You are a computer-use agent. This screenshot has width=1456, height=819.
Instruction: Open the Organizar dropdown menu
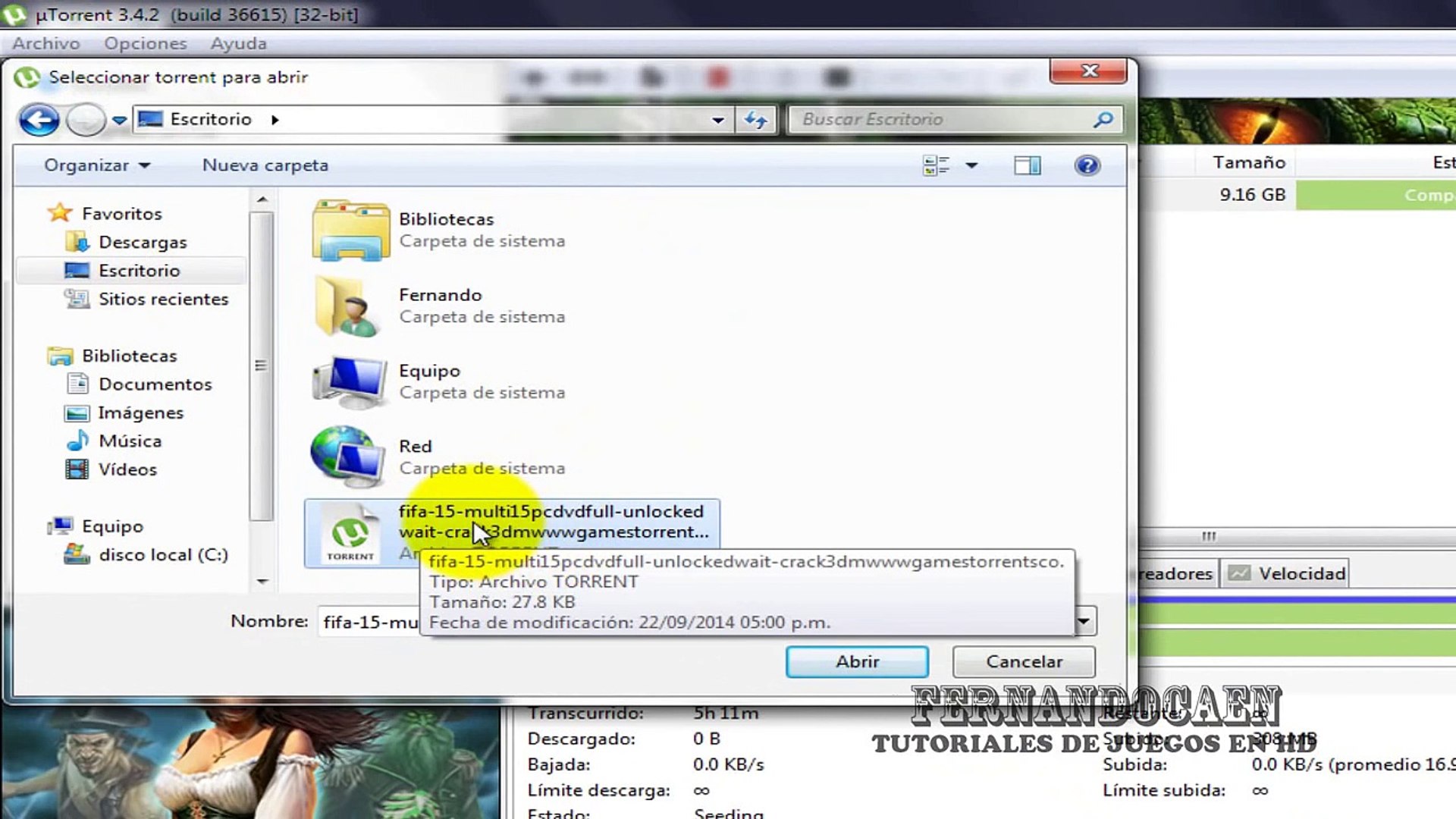coord(96,165)
